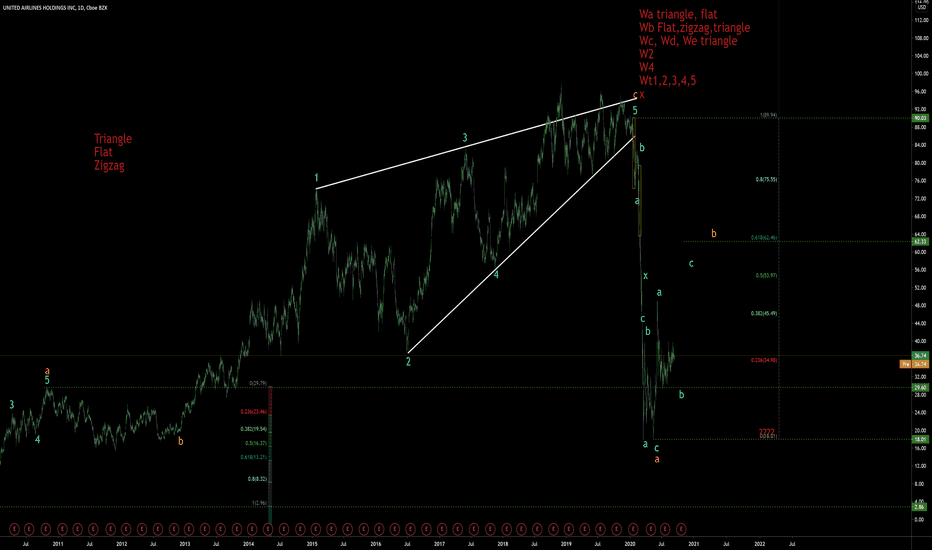Select wave label 1 at the 2015 peak
This screenshot has width=932, height=550.
pyautogui.click(x=317, y=178)
